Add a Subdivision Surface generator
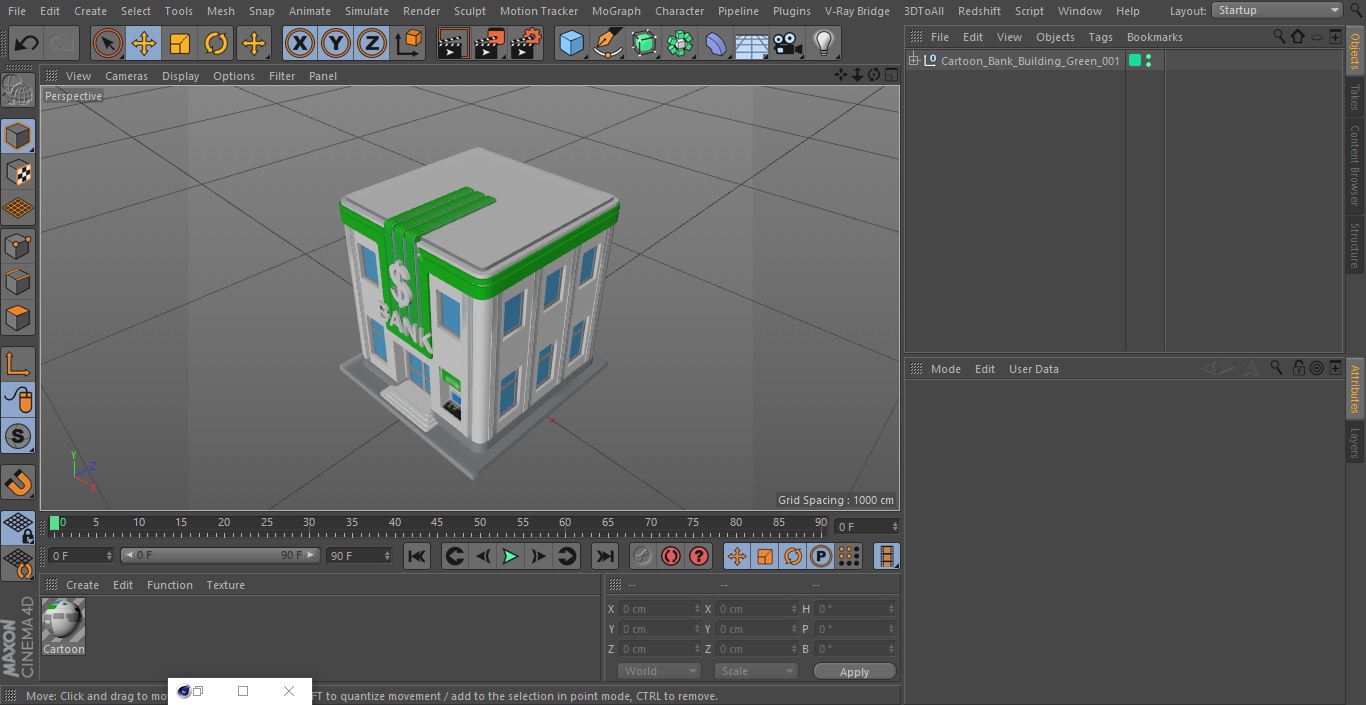The width and height of the screenshot is (1366, 705). coord(644,43)
